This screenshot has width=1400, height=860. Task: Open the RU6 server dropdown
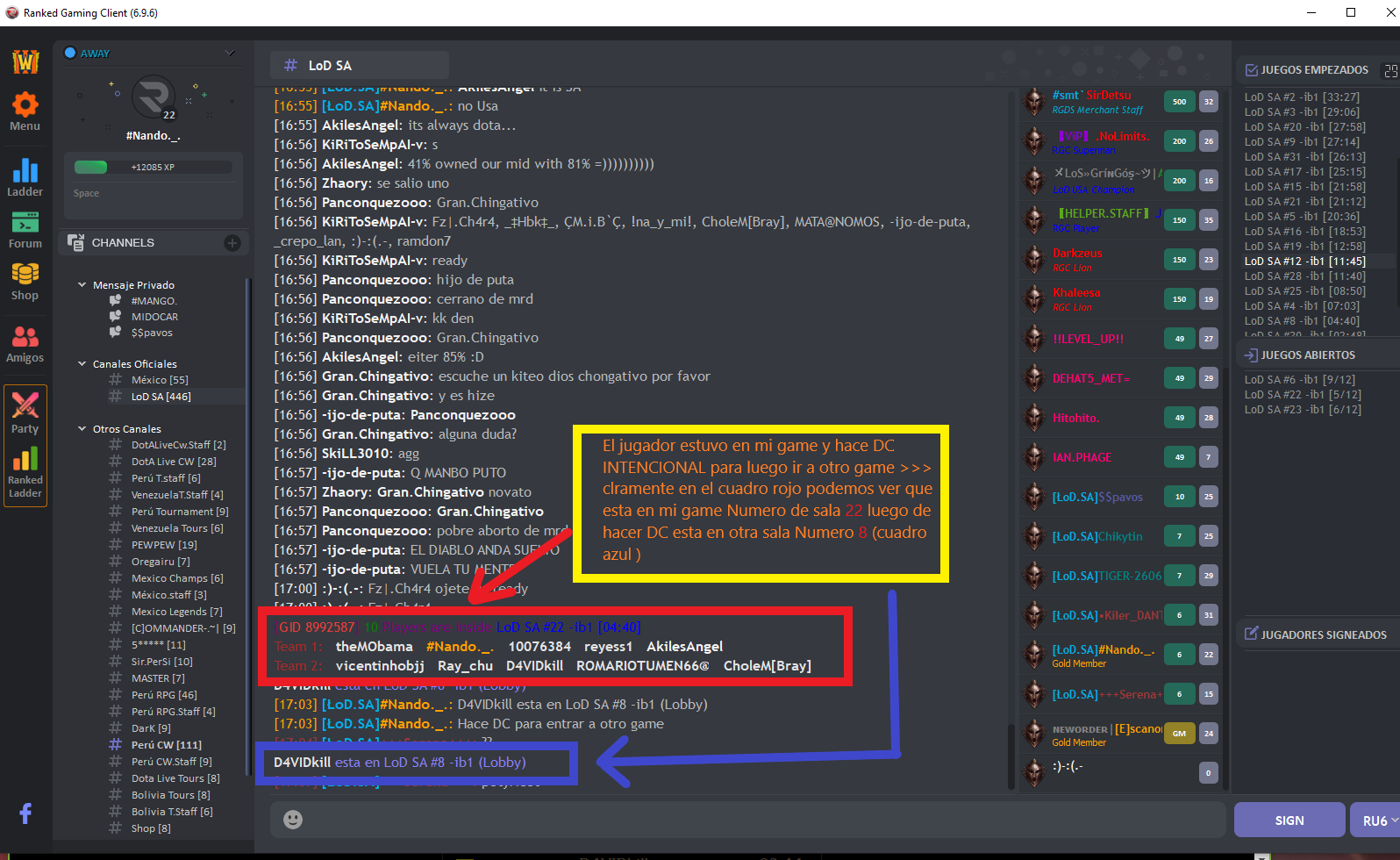click(x=1375, y=821)
